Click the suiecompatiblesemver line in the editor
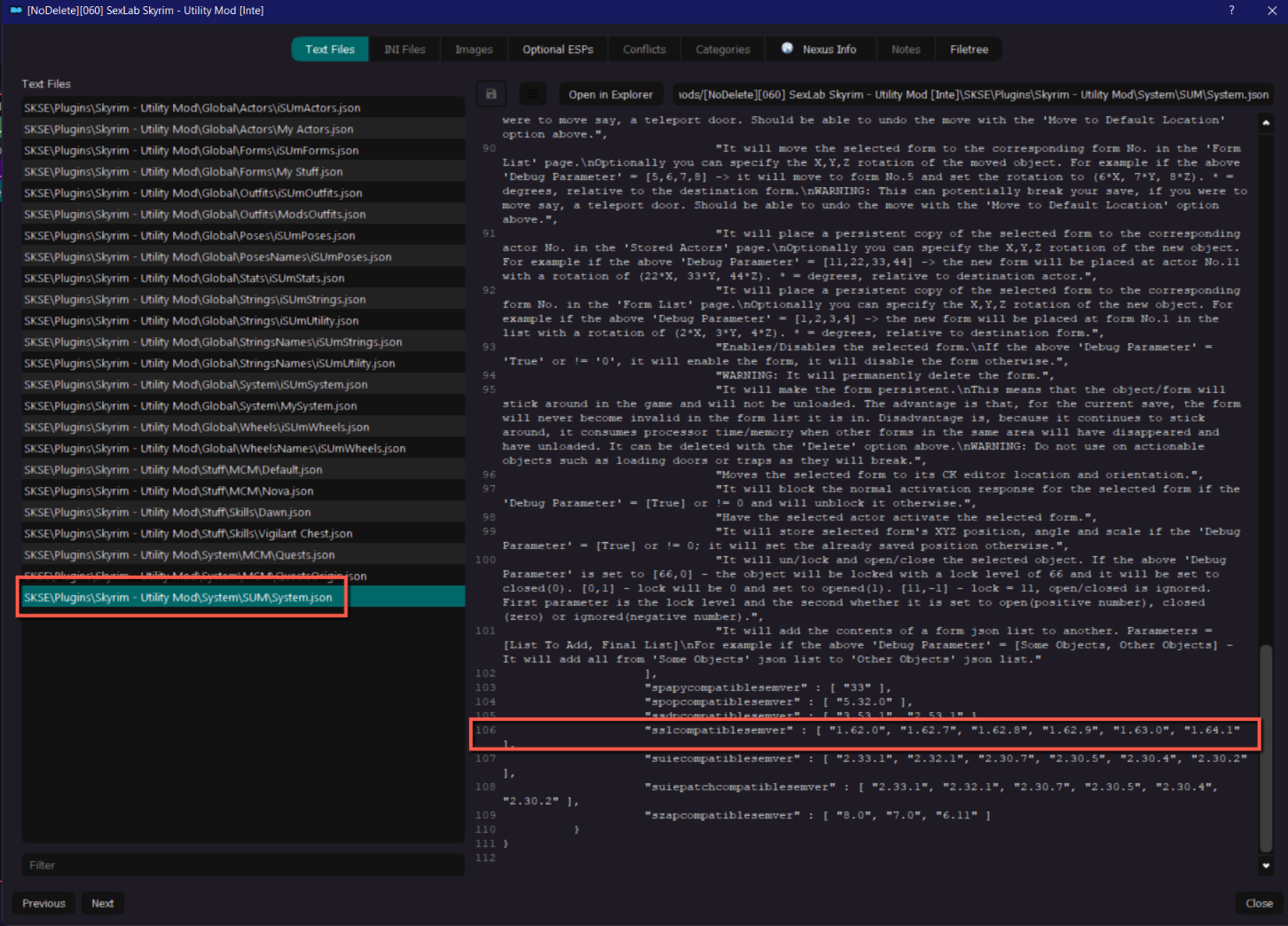The width and height of the screenshot is (1288, 926). (946, 758)
